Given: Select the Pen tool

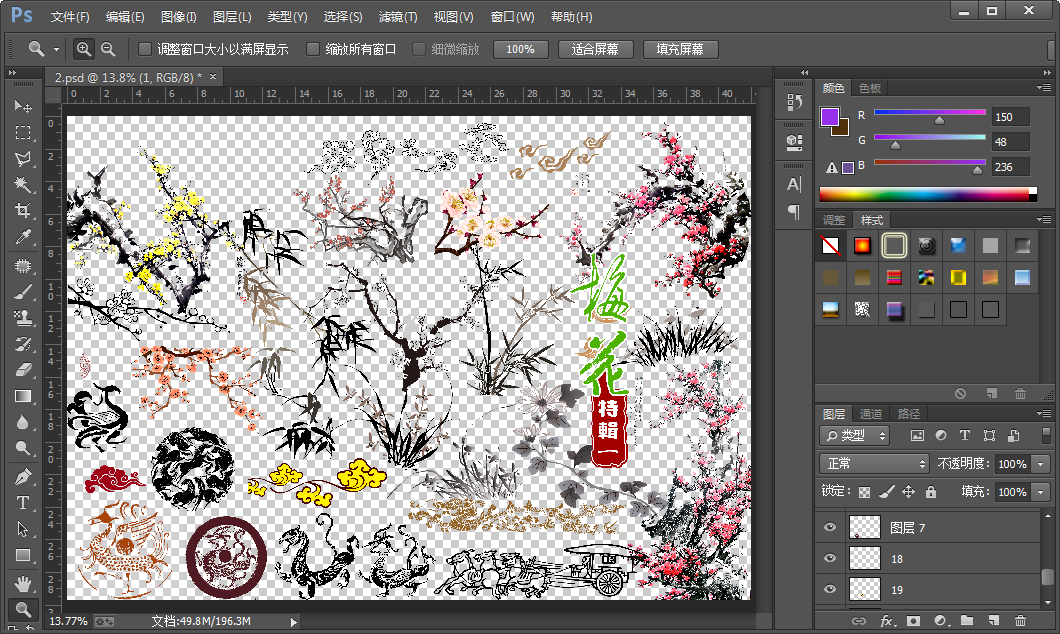Looking at the screenshot, I should pos(22,477).
